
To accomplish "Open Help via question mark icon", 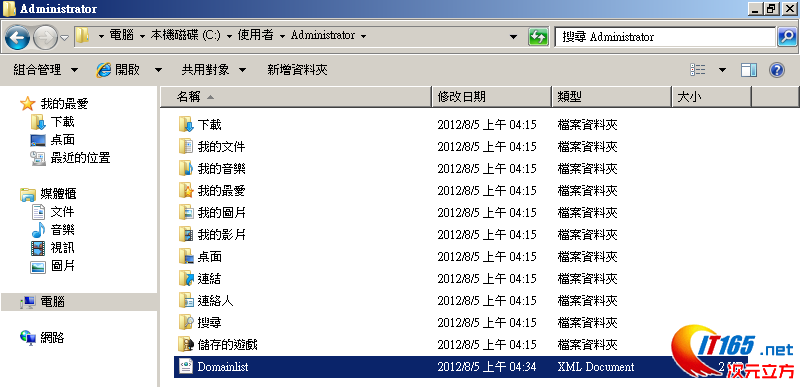I will tap(777, 70).
